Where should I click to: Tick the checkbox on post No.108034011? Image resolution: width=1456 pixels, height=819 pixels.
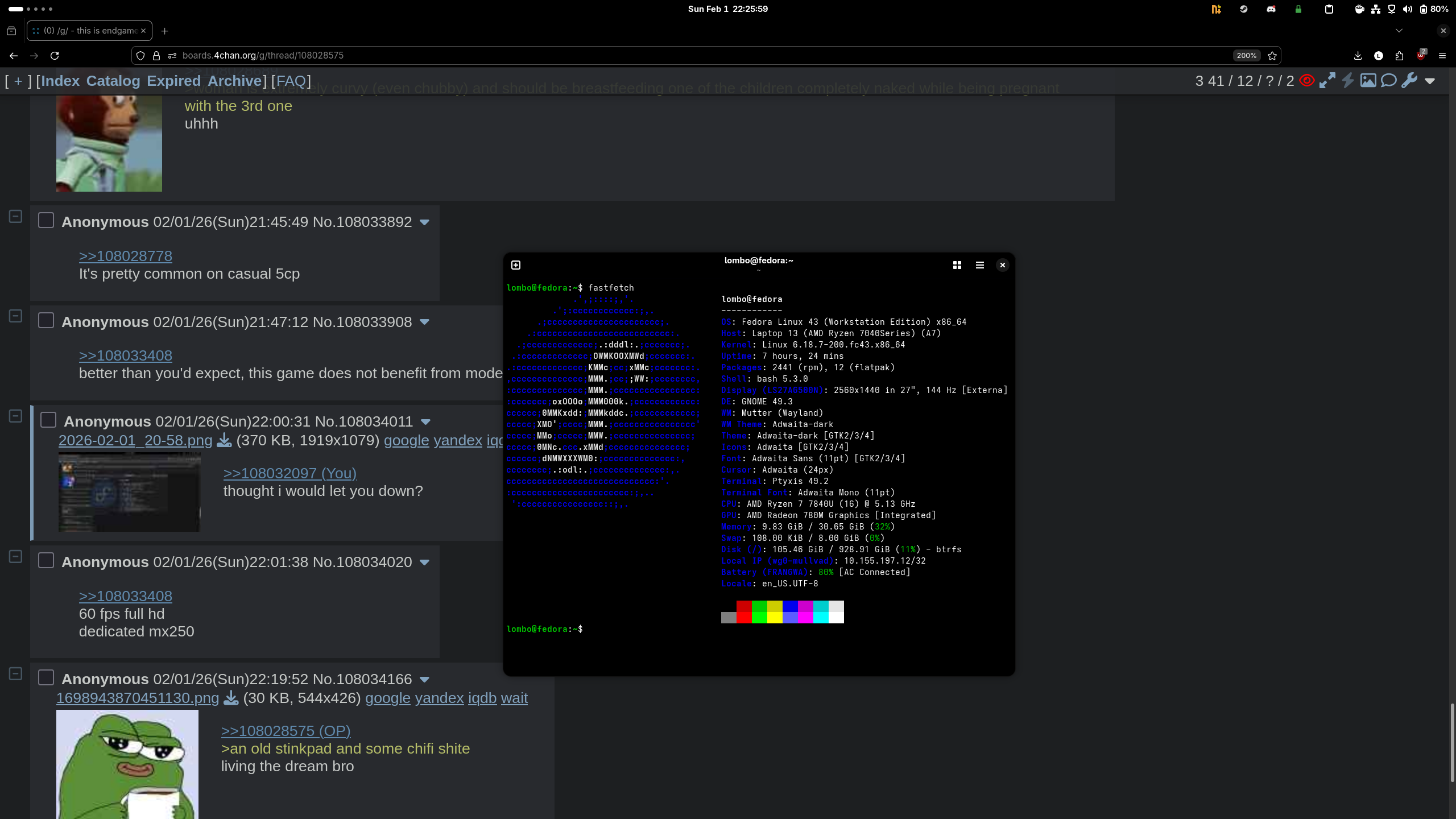[48, 420]
